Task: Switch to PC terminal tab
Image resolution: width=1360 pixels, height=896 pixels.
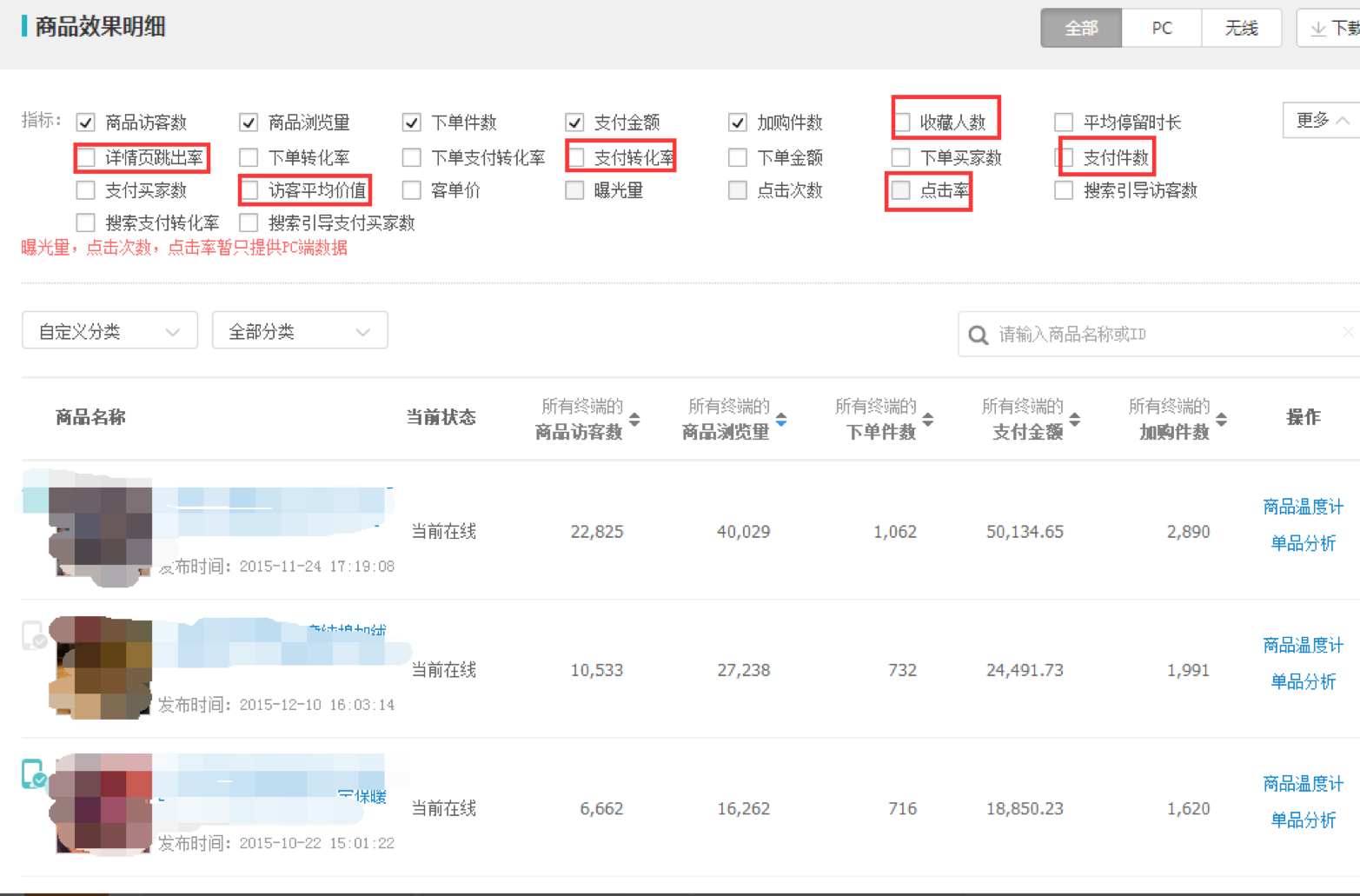Action: tap(1162, 28)
